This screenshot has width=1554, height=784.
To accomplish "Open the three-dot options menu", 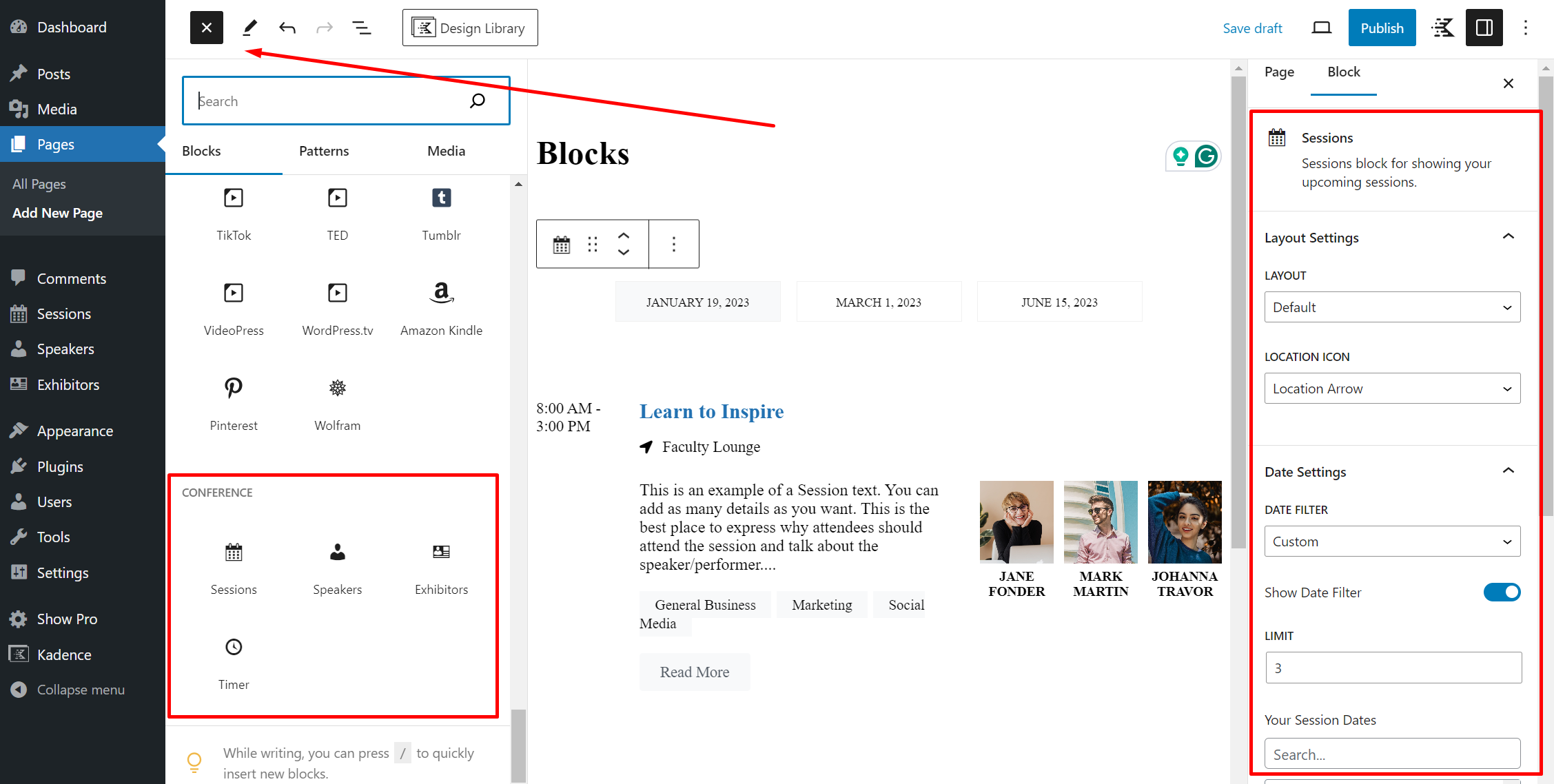I will tap(1526, 28).
